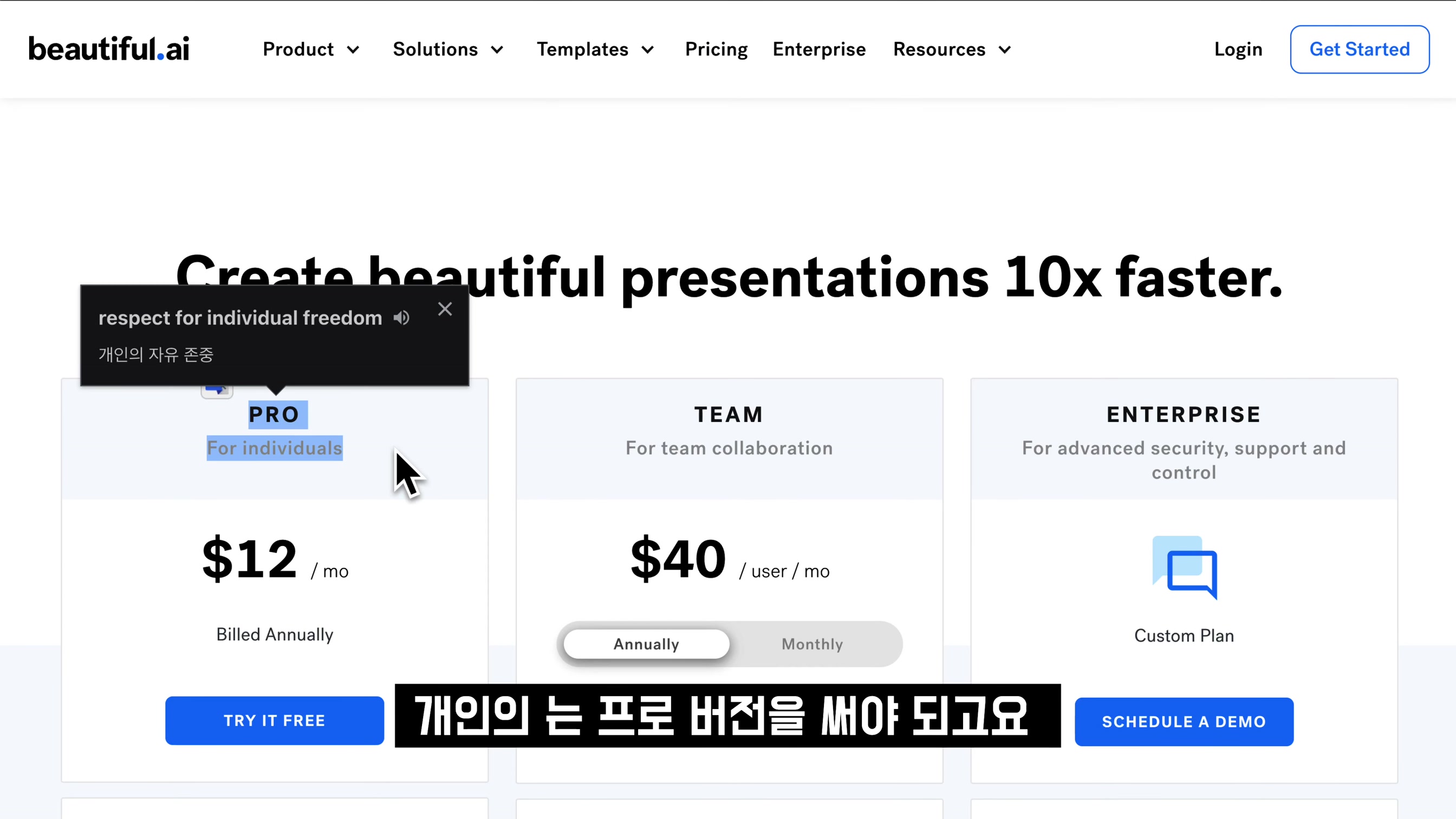Image resolution: width=1456 pixels, height=819 pixels.
Task: Click the Login link
Action: (1238, 49)
